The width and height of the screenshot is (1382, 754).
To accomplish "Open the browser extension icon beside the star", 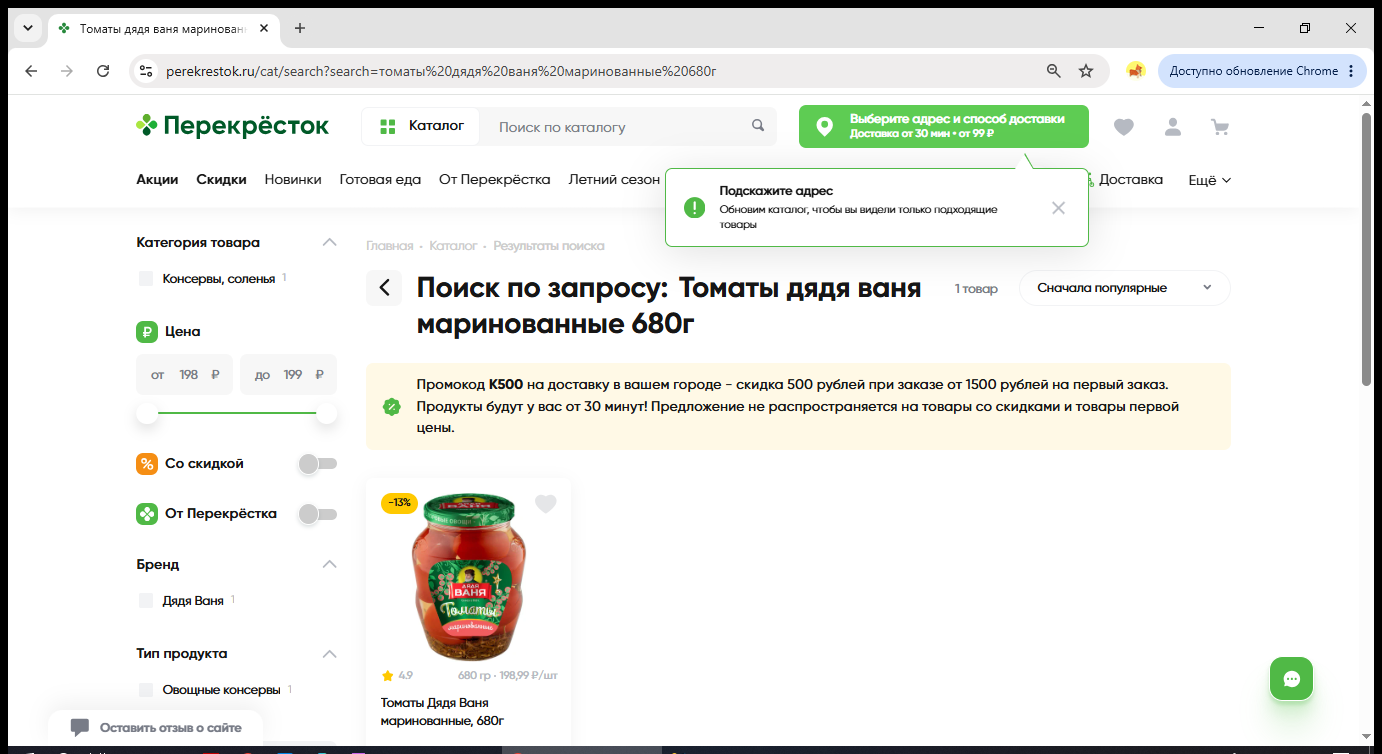I will coord(1135,71).
